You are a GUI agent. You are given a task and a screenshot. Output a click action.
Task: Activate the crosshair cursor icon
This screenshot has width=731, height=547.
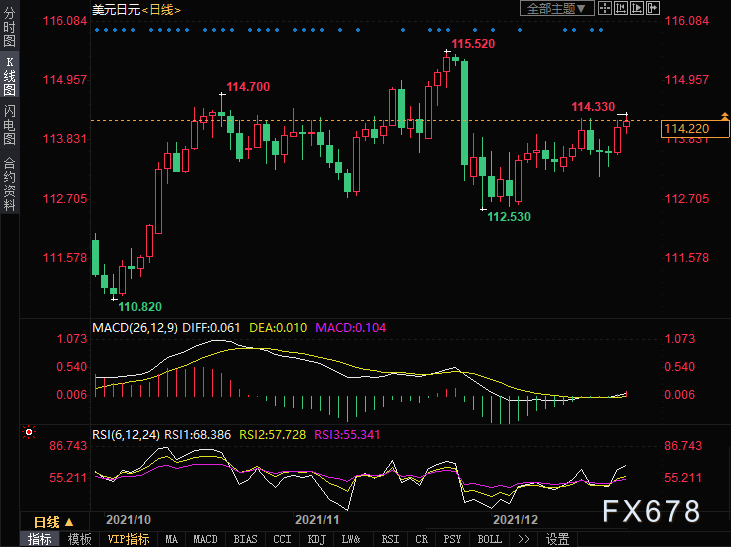click(605, 8)
